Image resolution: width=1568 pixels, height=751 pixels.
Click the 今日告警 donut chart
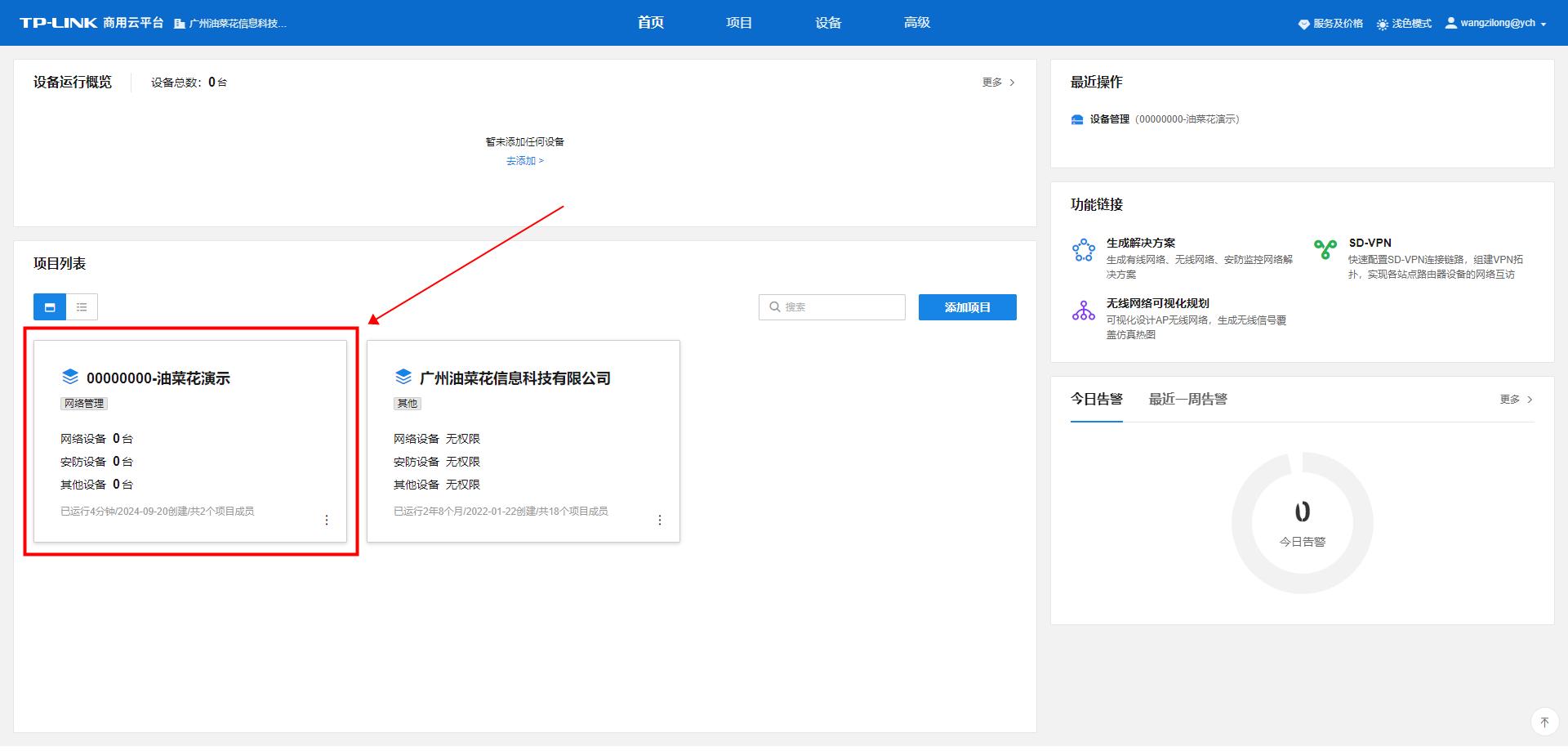coord(1303,523)
